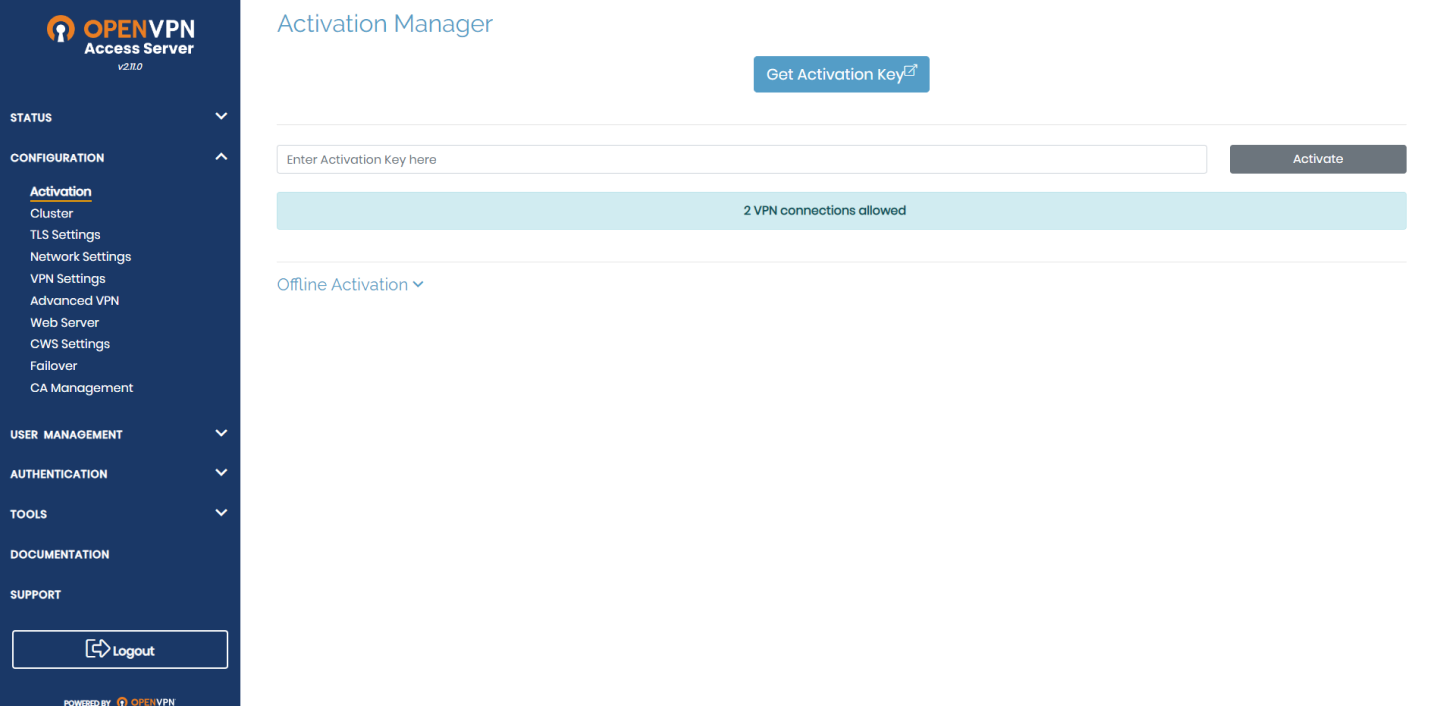Click the Activate button
Viewport: 1443px width, 706px height.
click(1318, 159)
